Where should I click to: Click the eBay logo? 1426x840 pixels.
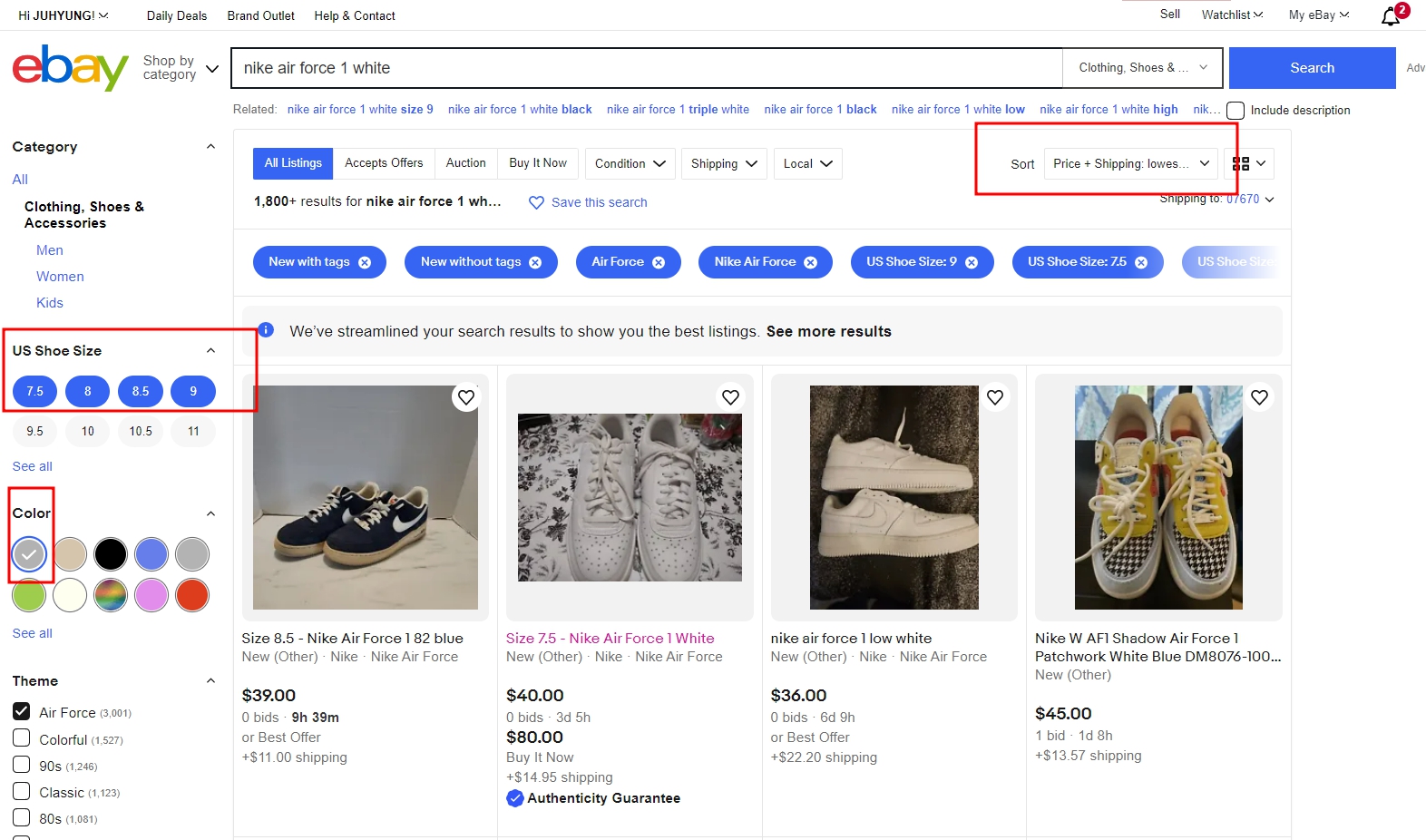point(70,68)
